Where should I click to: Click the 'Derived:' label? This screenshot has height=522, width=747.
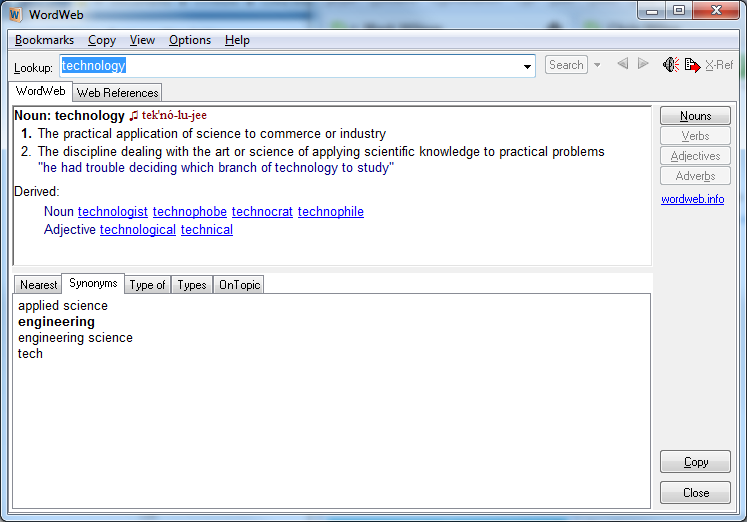37,191
